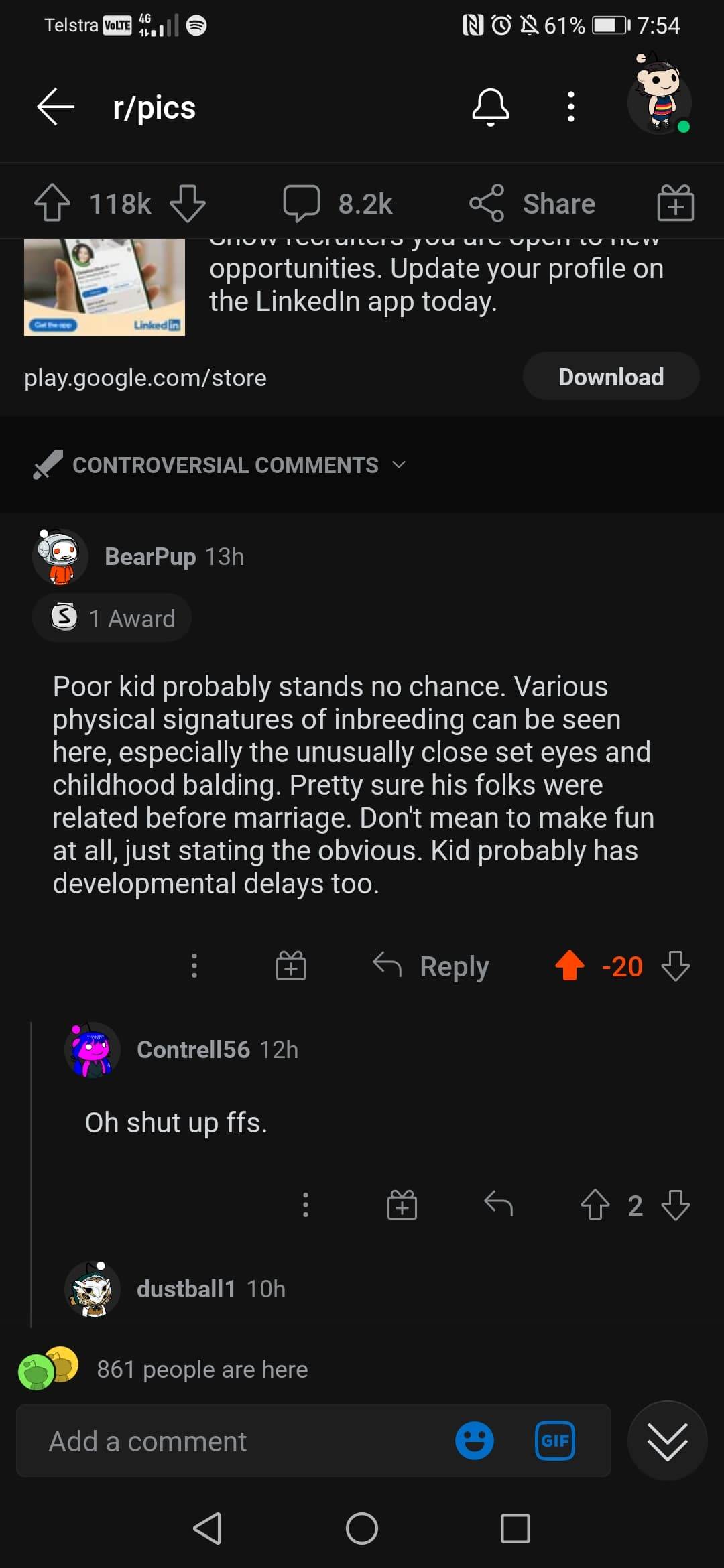Tap the Download button on LinkedIn ad

pos(611,377)
